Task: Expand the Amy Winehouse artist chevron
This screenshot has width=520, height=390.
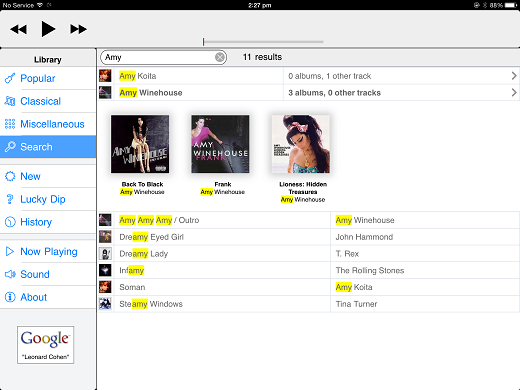Action: coord(514,93)
